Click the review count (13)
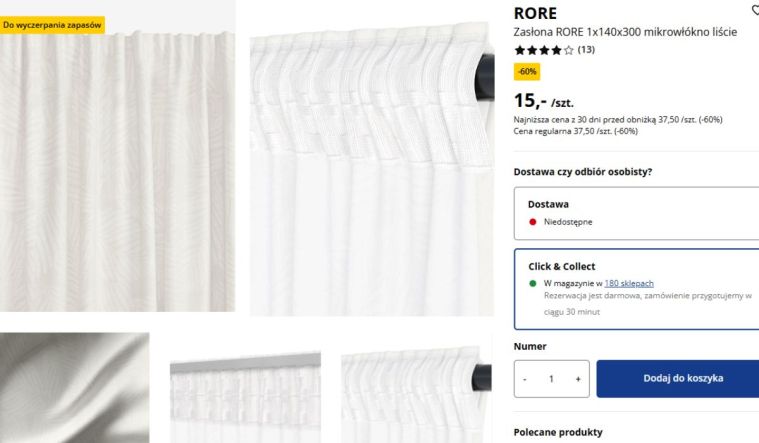The height and width of the screenshot is (443, 759). [x=586, y=49]
